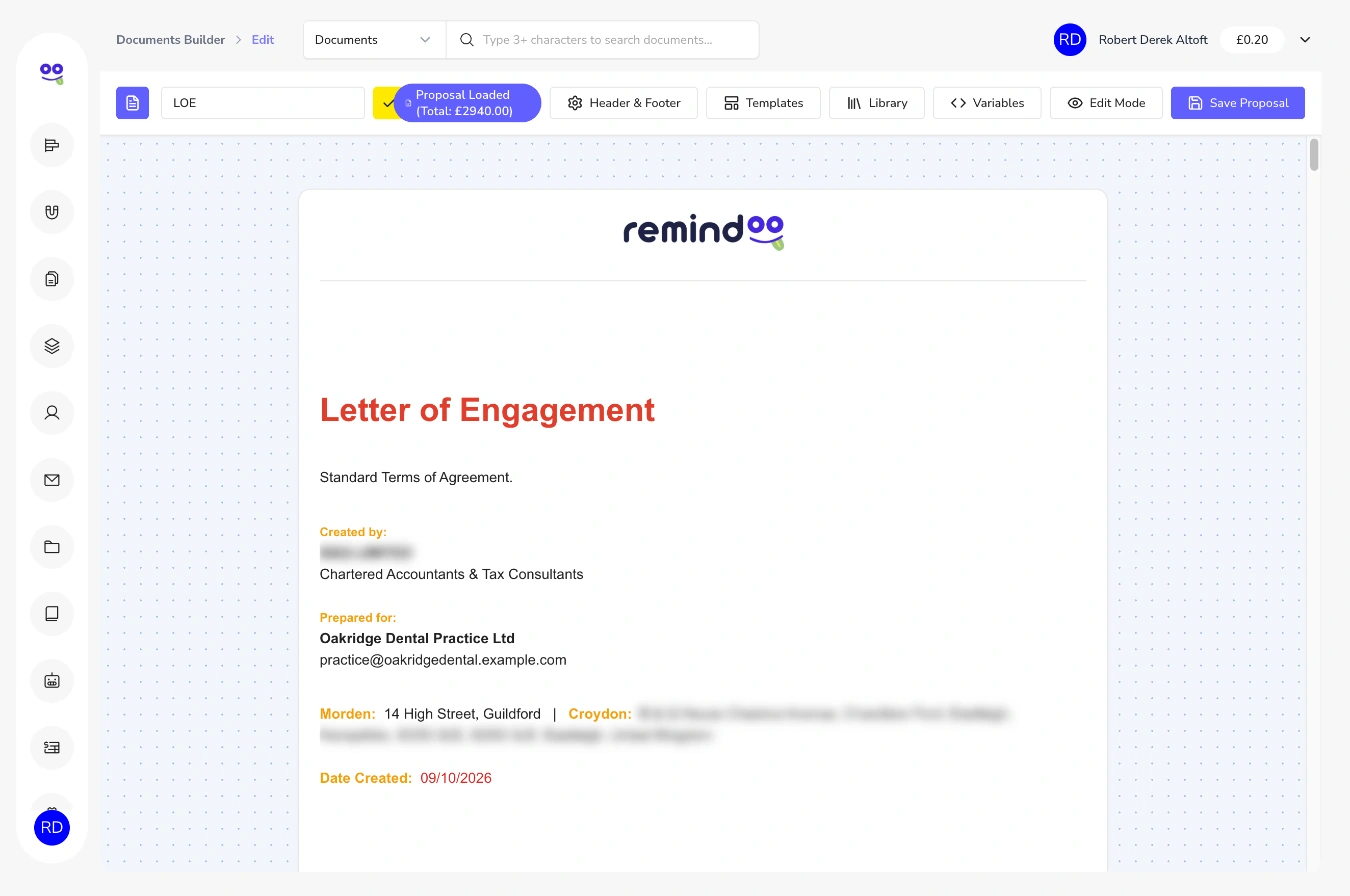This screenshot has height=896, width=1350.
Task: Toggle Edit Mode with eye icon
Action: pos(1106,103)
